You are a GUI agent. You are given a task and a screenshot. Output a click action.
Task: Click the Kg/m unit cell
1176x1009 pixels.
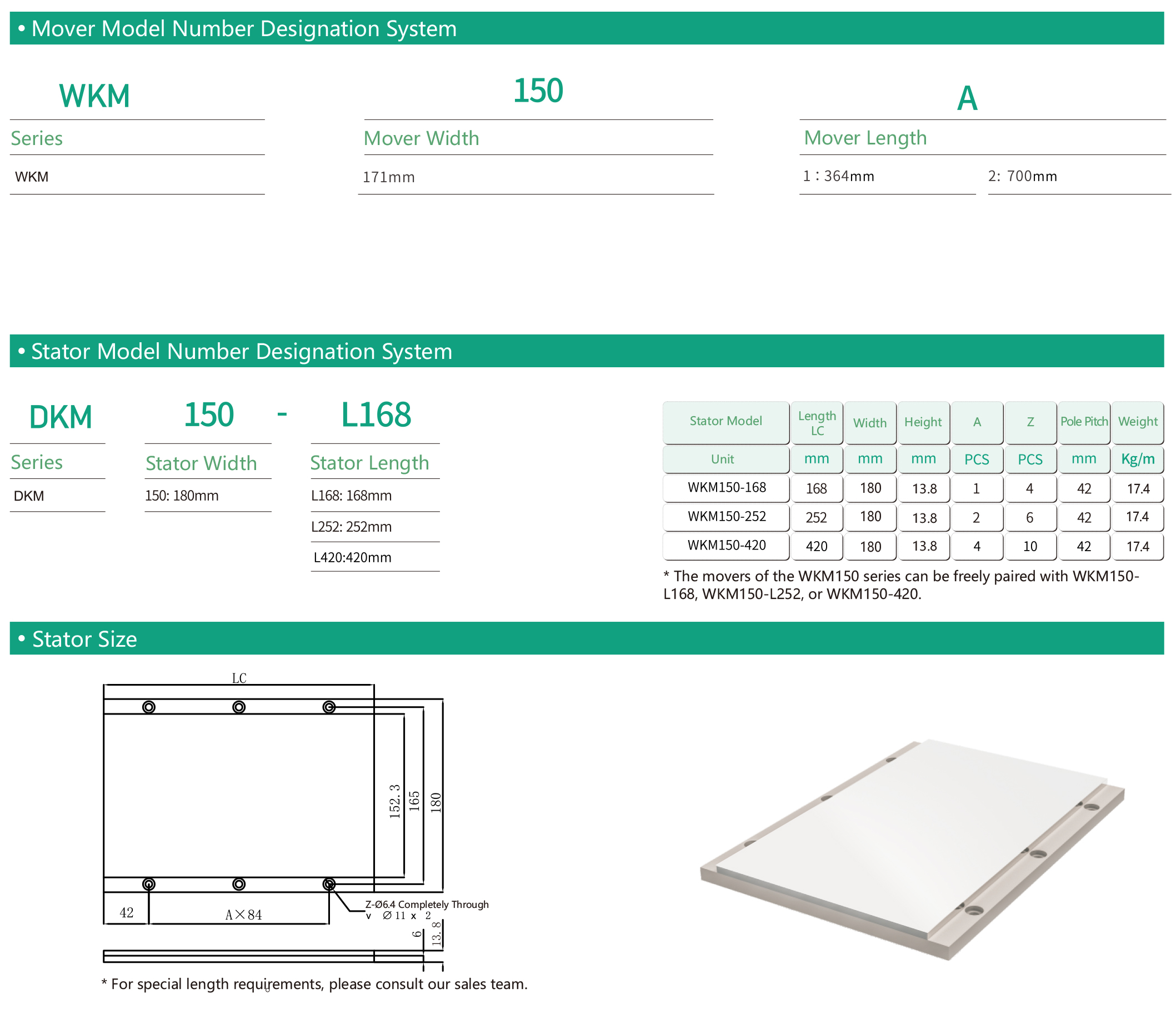click(x=1138, y=459)
